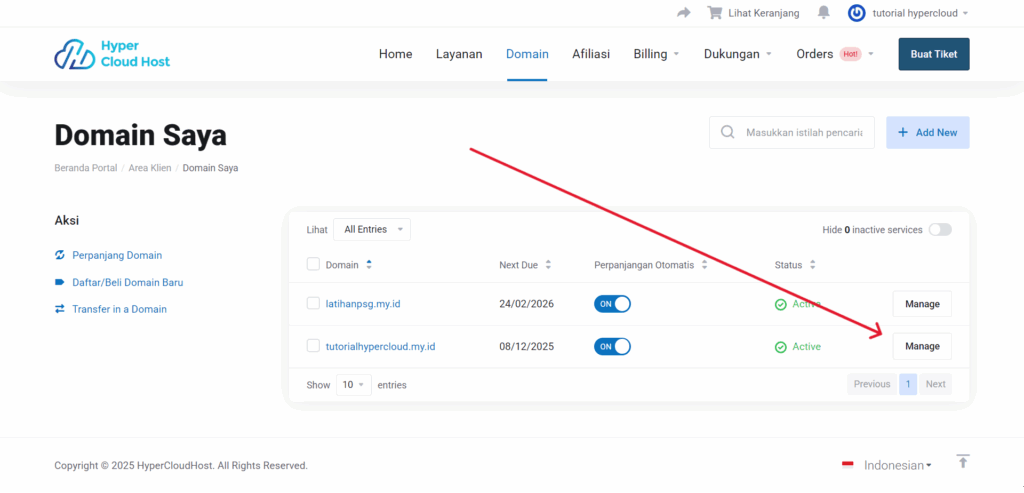The width and height of the screenshot is (1024, 493).
Task: Open the tutorialhypercloud.my.id domain link
Action: click(381, 347)
